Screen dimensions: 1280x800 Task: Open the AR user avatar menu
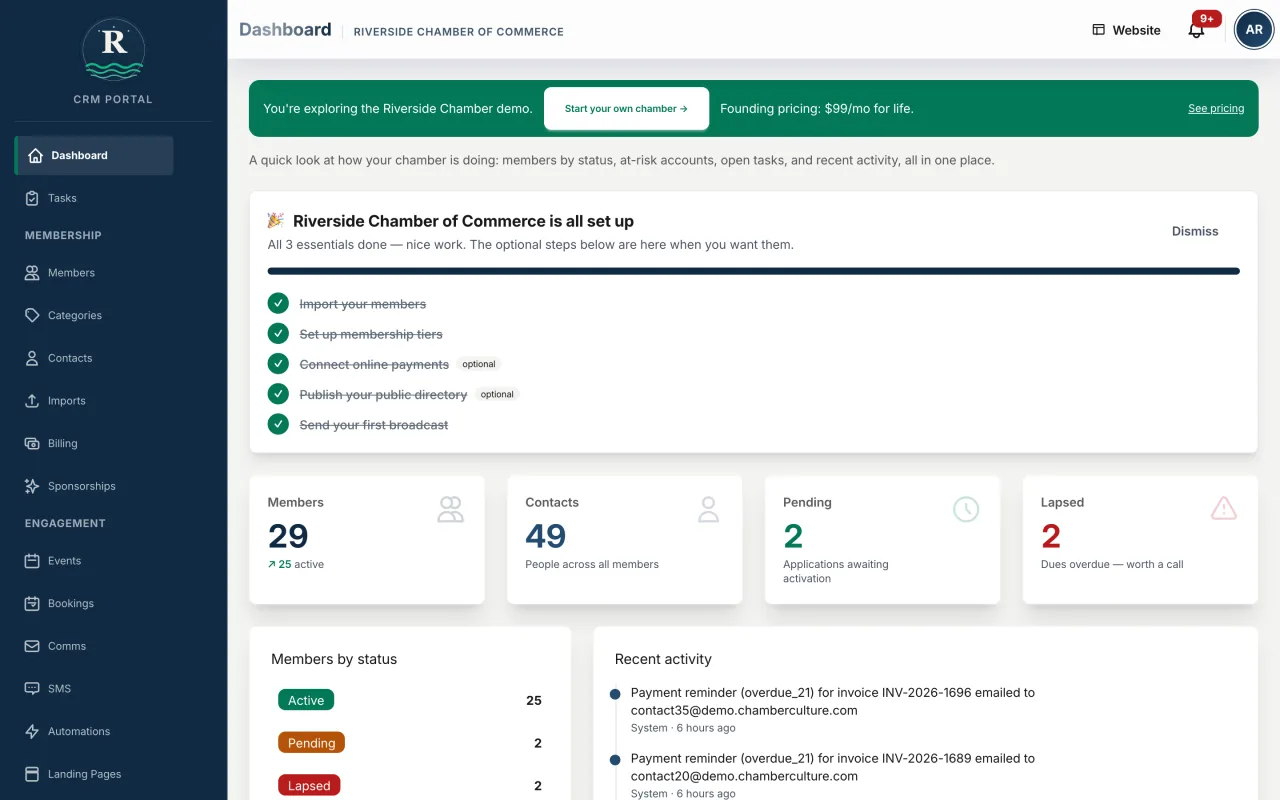point(1254,29)
